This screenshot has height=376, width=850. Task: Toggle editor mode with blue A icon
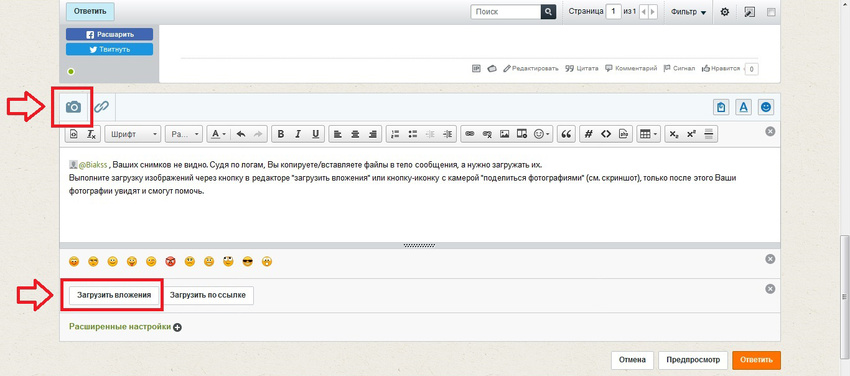743,107
